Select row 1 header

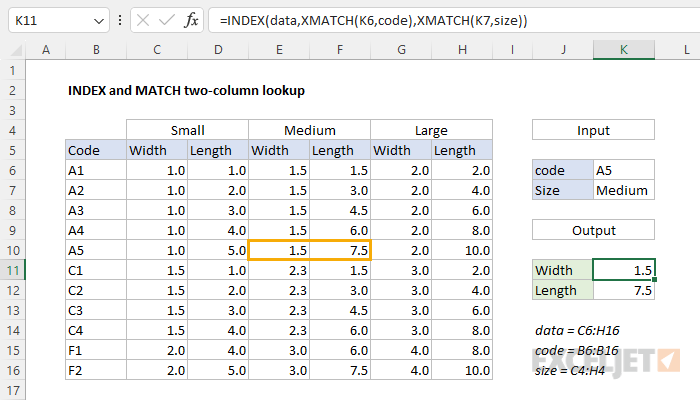[12, 71]
